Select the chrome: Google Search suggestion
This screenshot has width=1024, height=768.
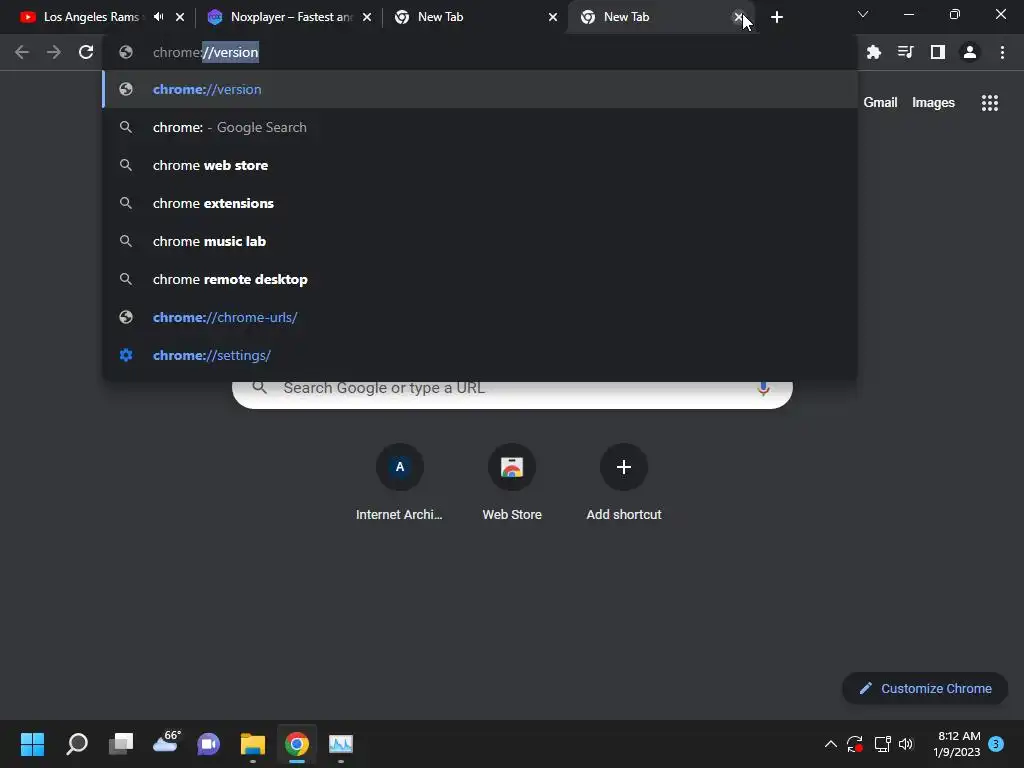pos(480,127)
